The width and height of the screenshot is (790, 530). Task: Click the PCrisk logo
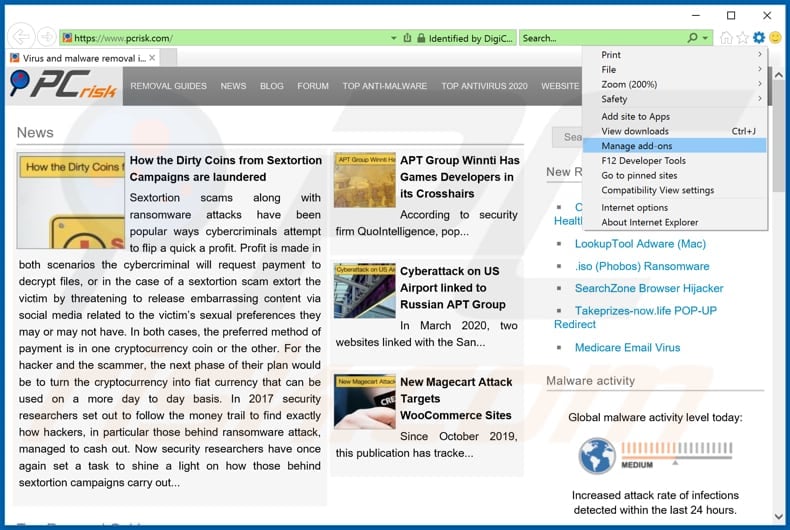(x=63, y=84)
